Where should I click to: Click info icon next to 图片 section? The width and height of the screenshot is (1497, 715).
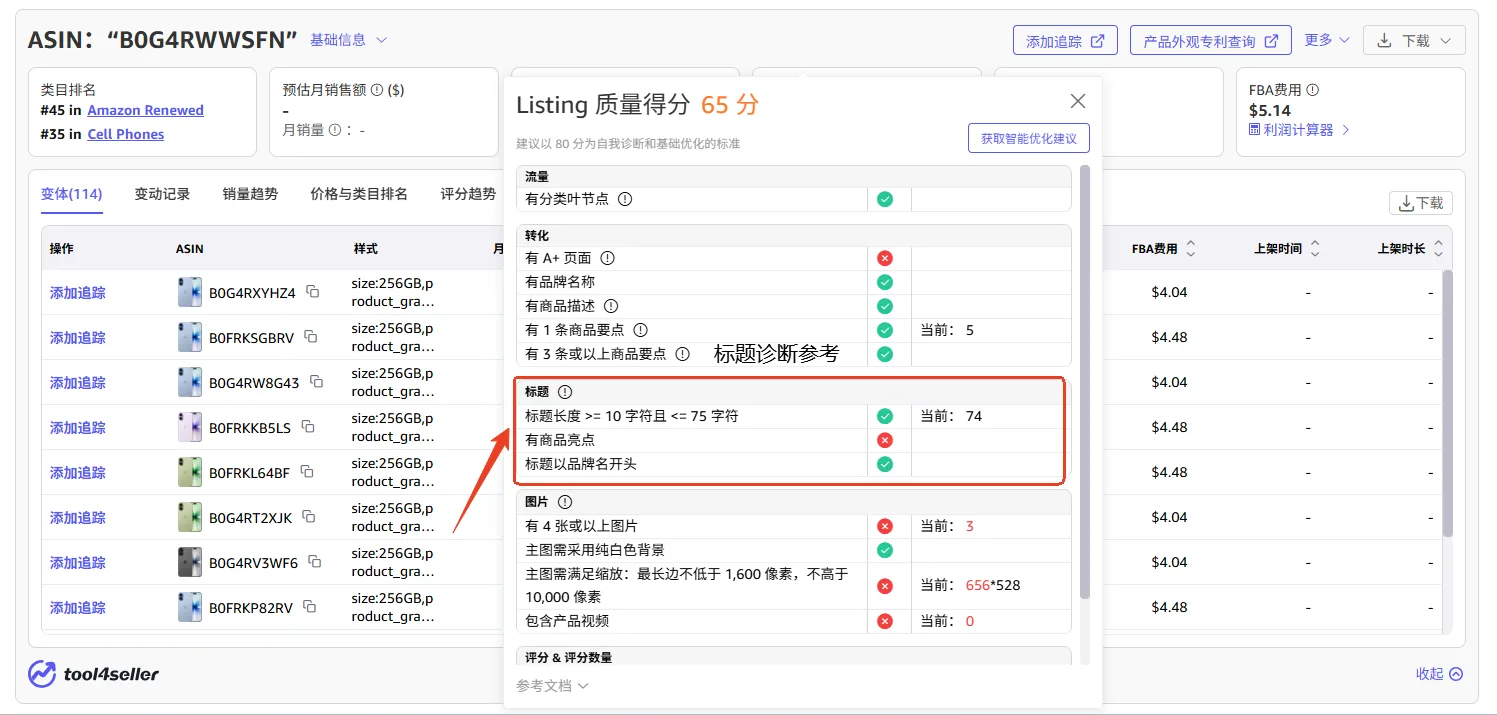[564, 502]
